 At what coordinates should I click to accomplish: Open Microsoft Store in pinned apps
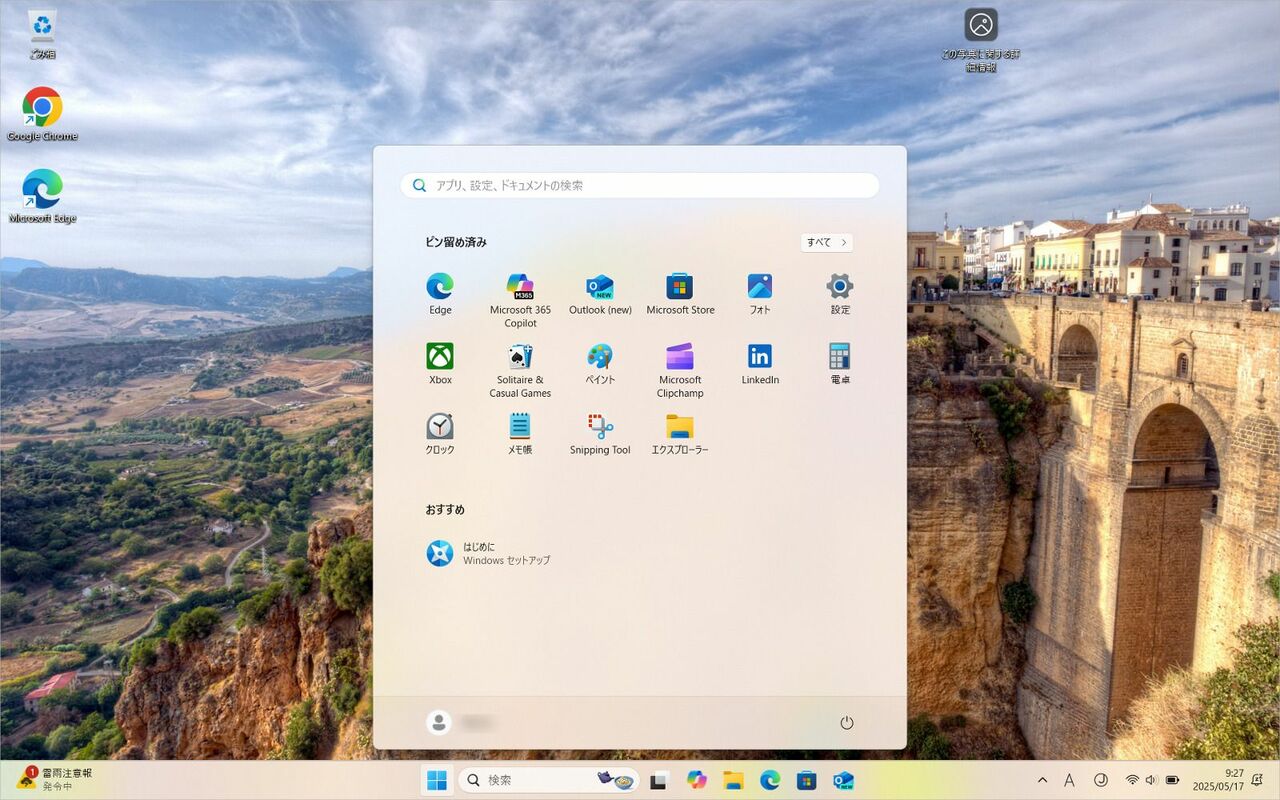click(680, 294)
